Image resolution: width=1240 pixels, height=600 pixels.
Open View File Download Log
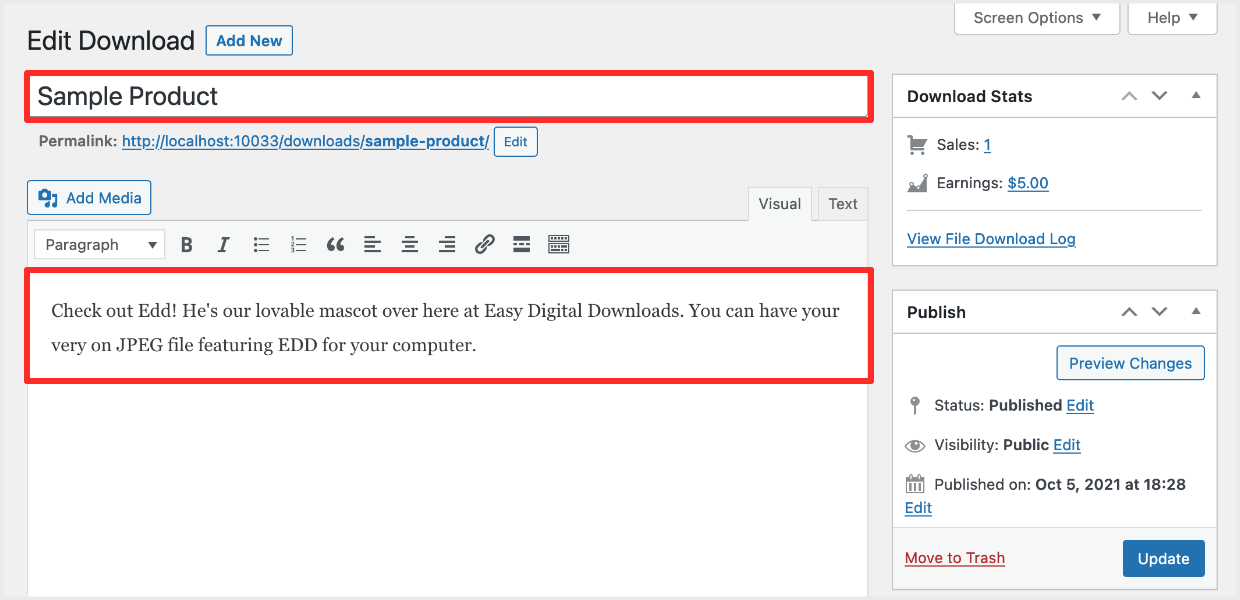[991, 239]
